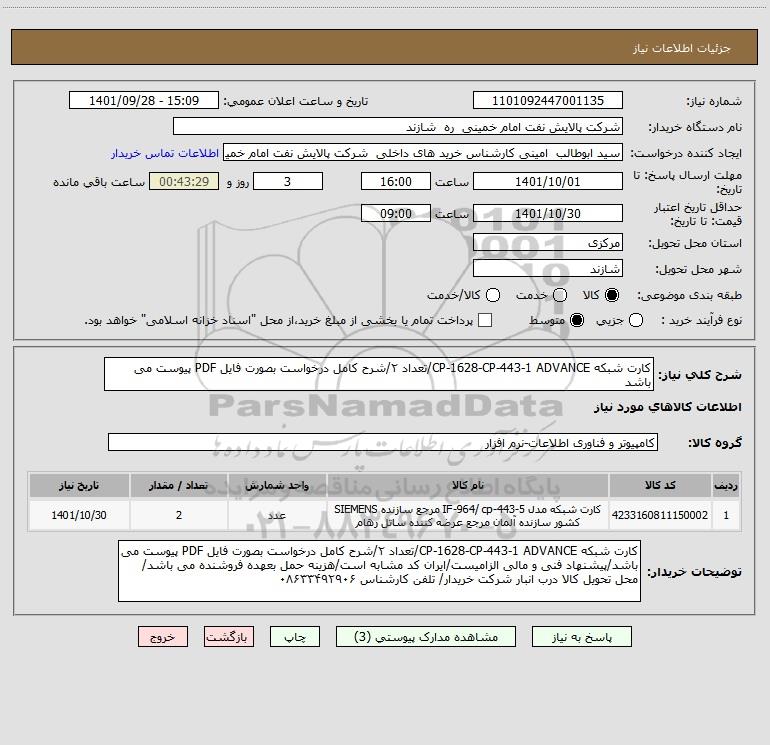This screenshot has height=745, width=770.
Task: Click the ایجاد کننده درخواست label
Action: [x=686, y=153]
